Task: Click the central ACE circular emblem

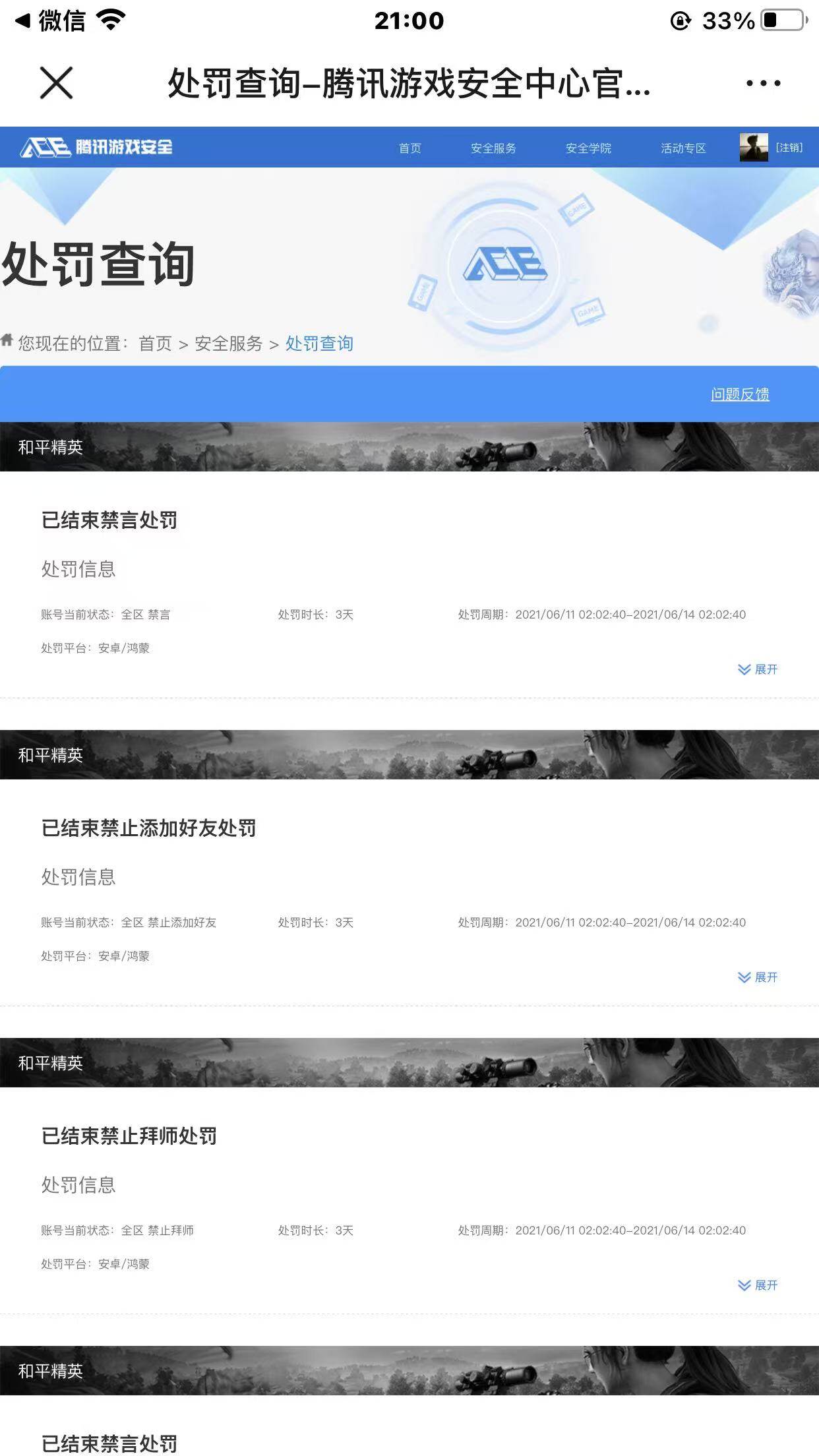Action: pyautogui.click(x=505, y=266)
